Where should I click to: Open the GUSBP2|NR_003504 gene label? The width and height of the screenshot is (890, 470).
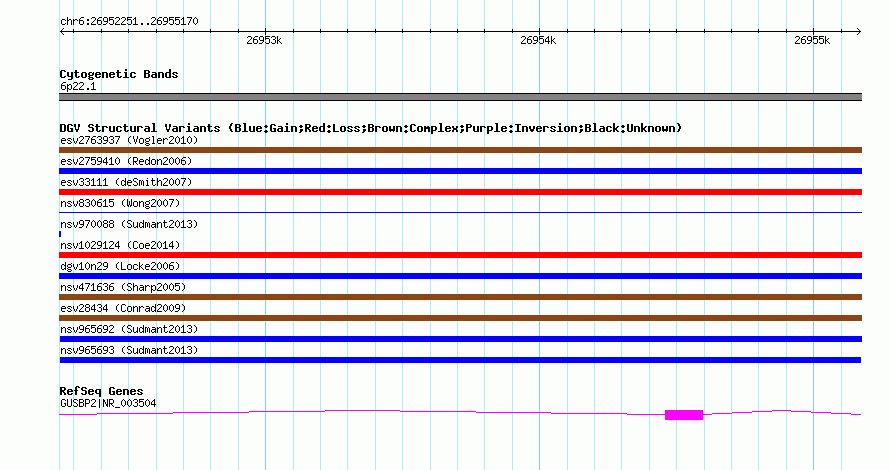(108, 404)
